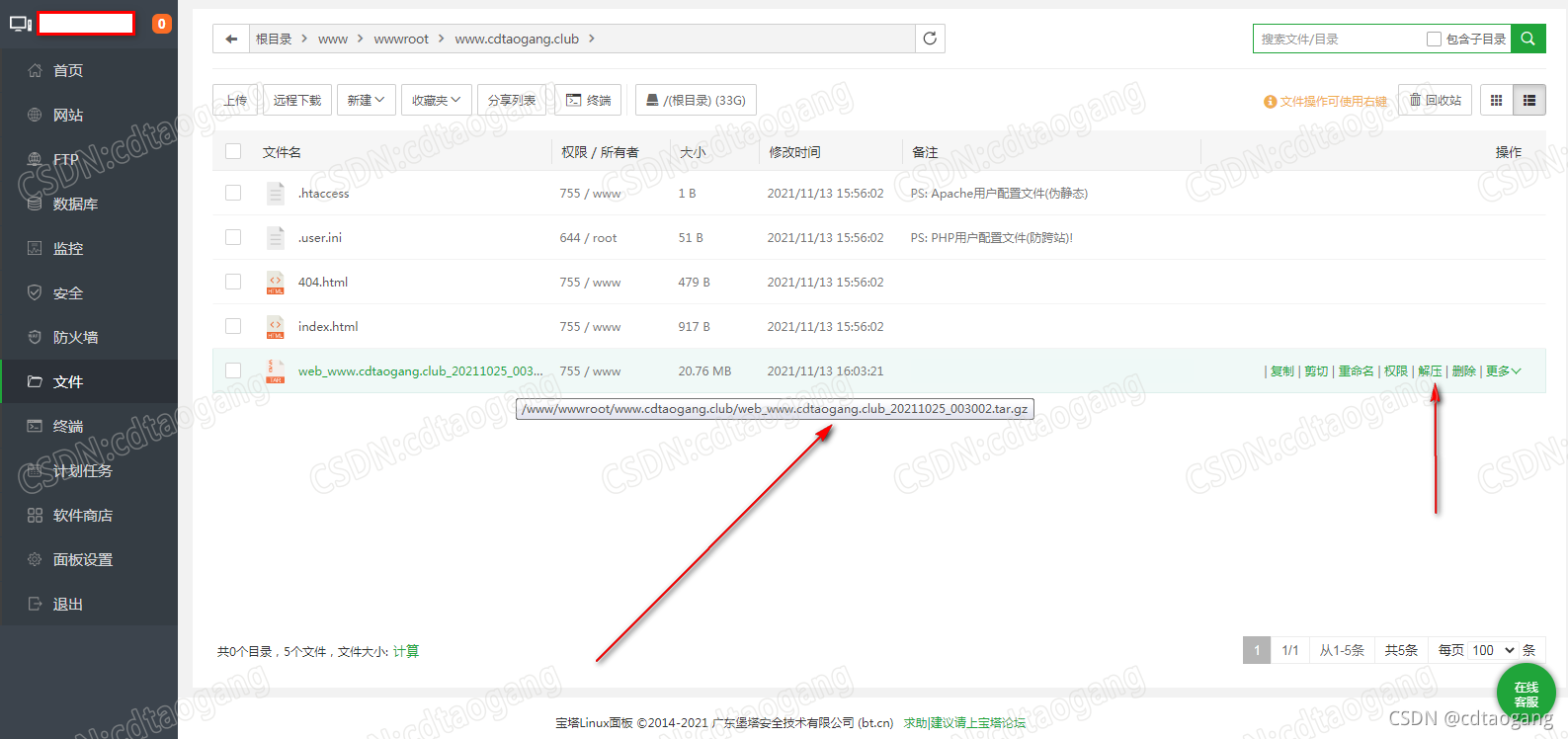
Task: Click the green search magnifier button
Action: point(1527,39)
